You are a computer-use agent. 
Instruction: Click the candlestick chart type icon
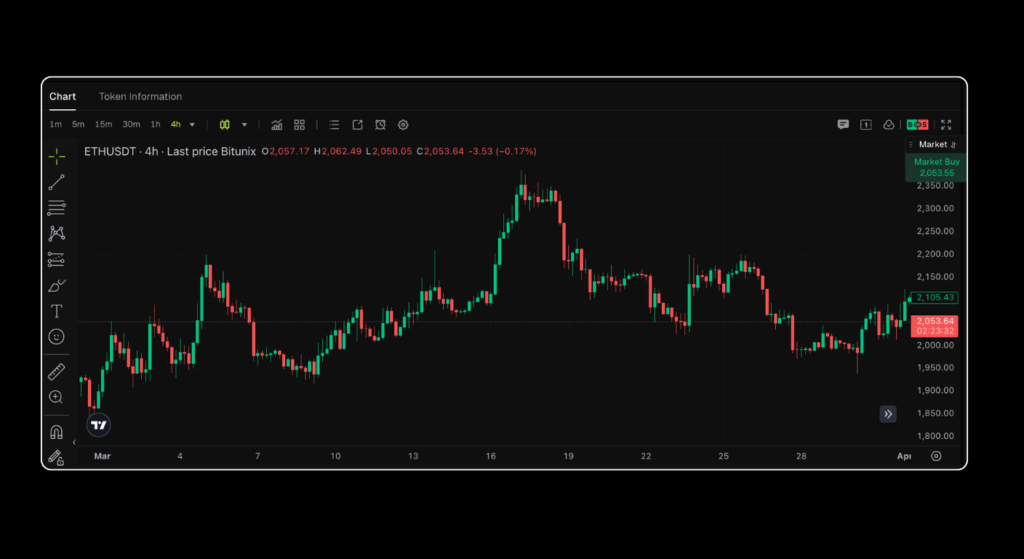point(225,125)
